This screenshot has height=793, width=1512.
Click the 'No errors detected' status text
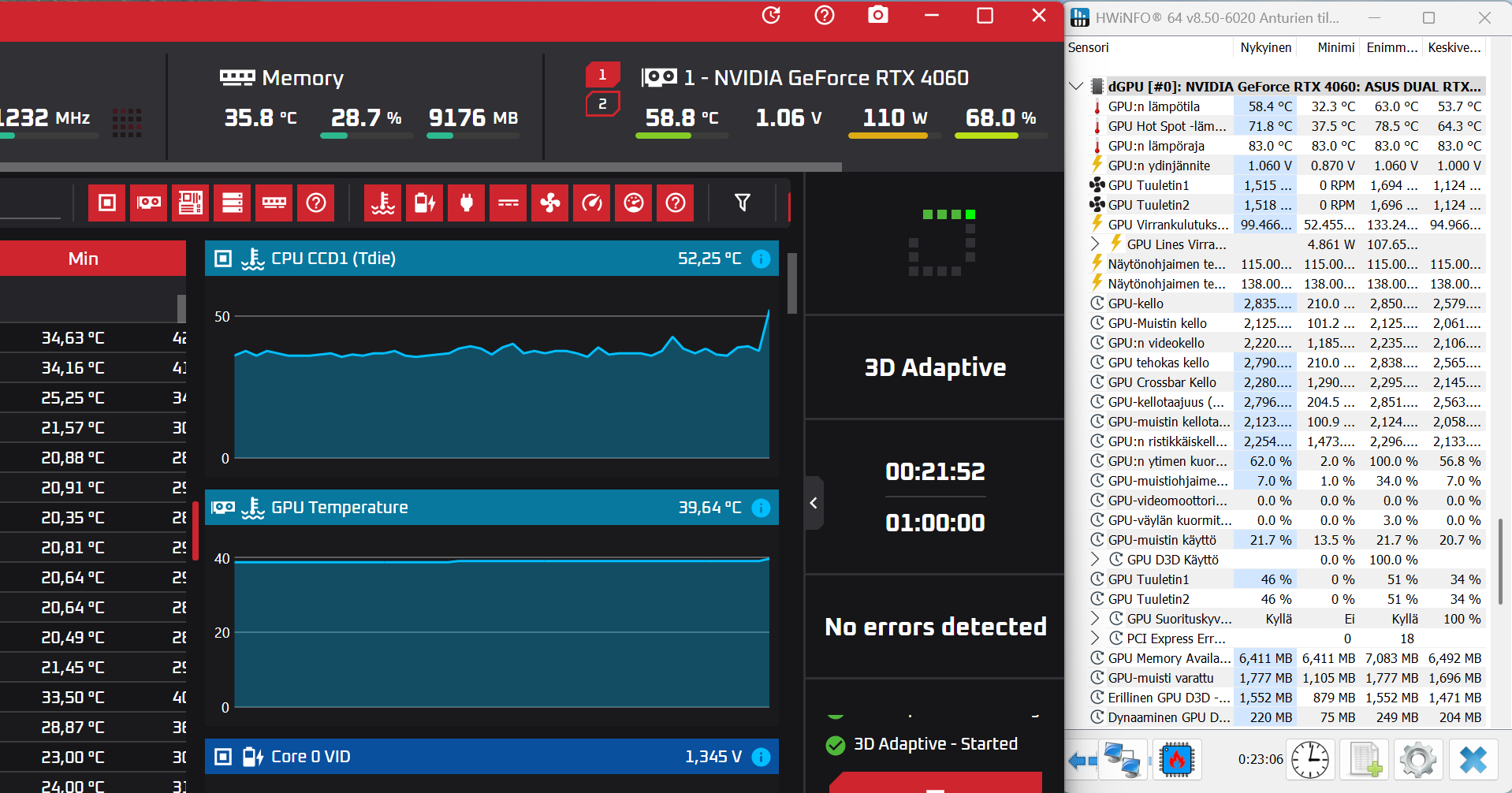tap(936, 627)
